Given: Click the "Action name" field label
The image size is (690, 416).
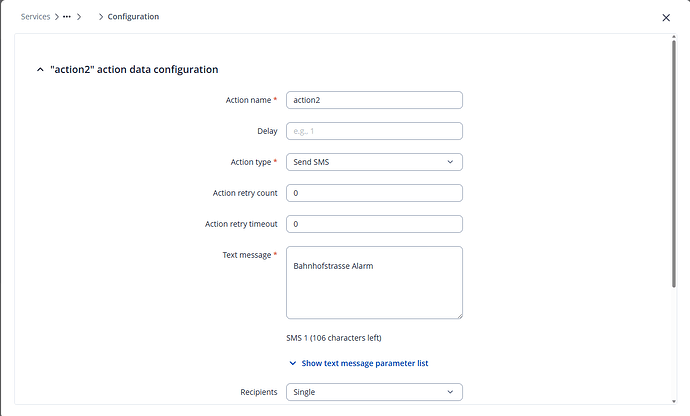Looking at the screenshot, I should pos(248,100).
